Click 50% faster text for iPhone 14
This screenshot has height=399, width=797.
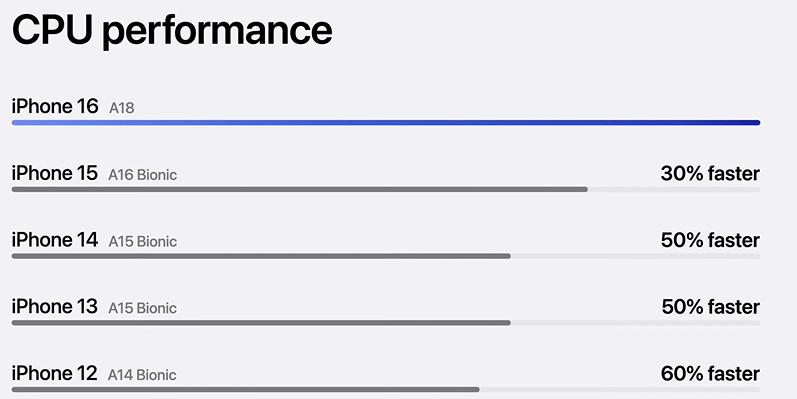pyautogui.click(x=710, y=240)
